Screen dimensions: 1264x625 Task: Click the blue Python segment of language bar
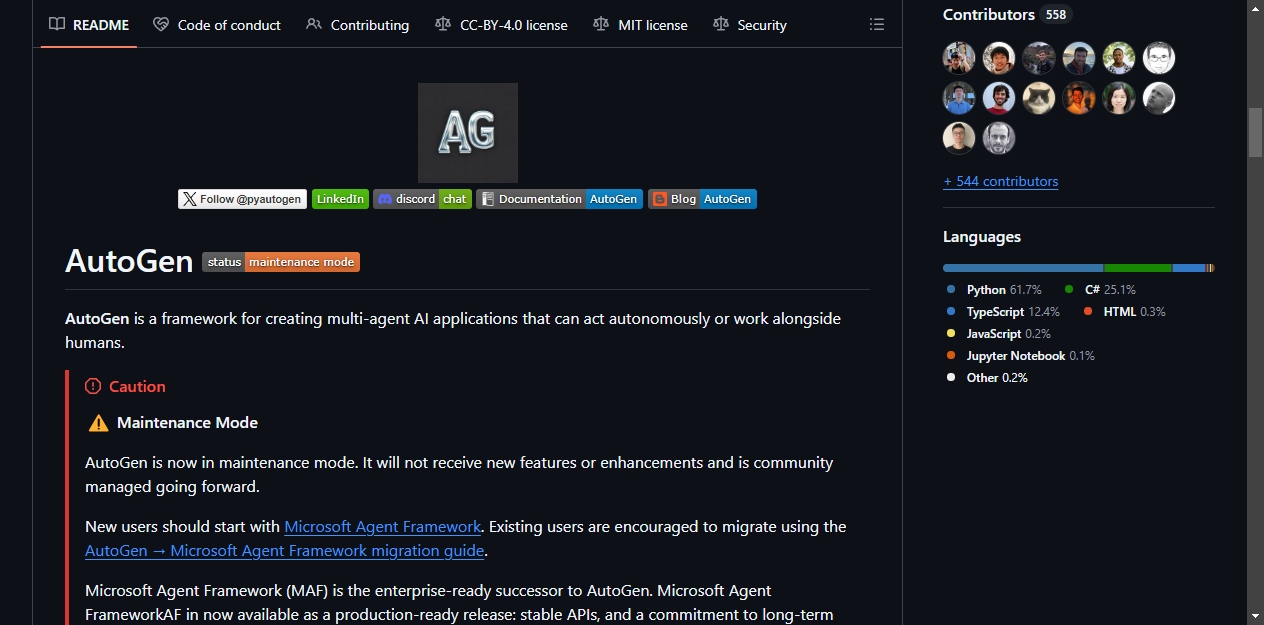coord(1023,268)
